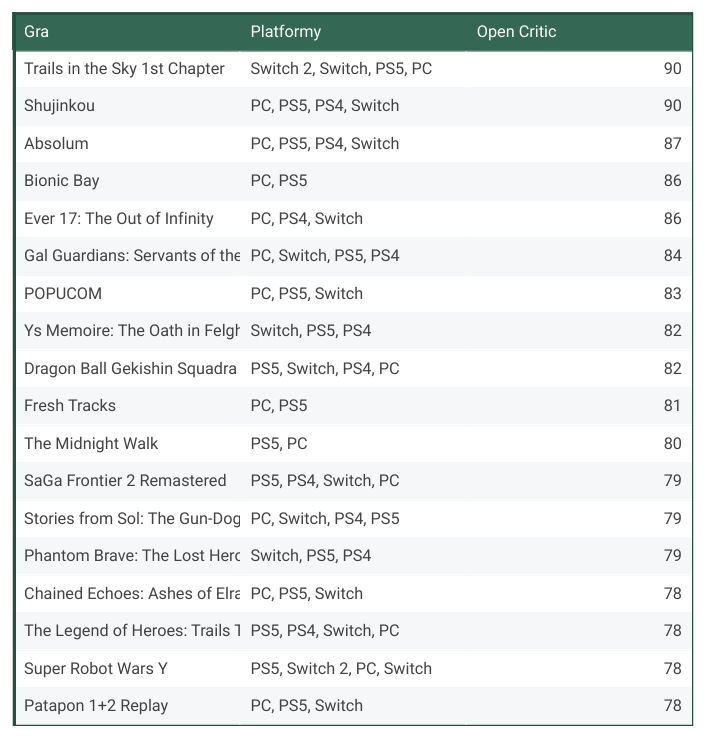Image resolution: width=714 pixels, height=748 pixels.
Task: Click the POPUCOM game title
Action: tap(63, 294)
